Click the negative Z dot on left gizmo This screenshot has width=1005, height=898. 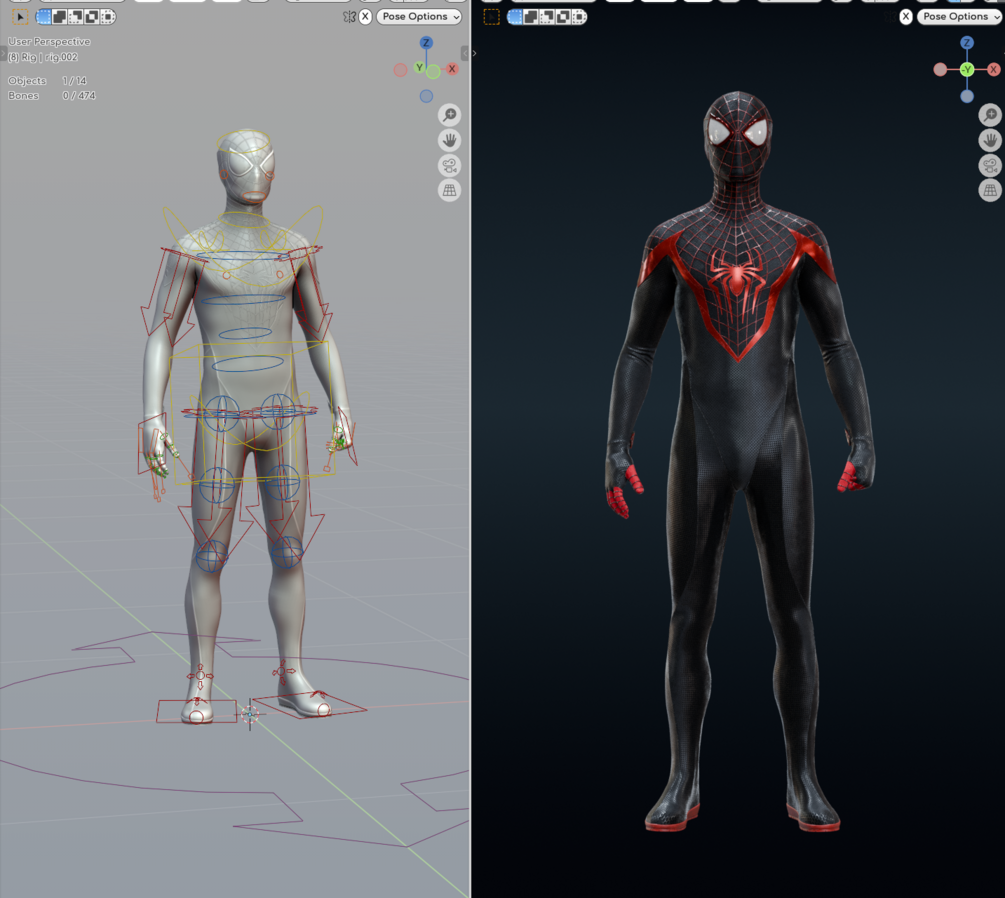click(x=426, y=96)
